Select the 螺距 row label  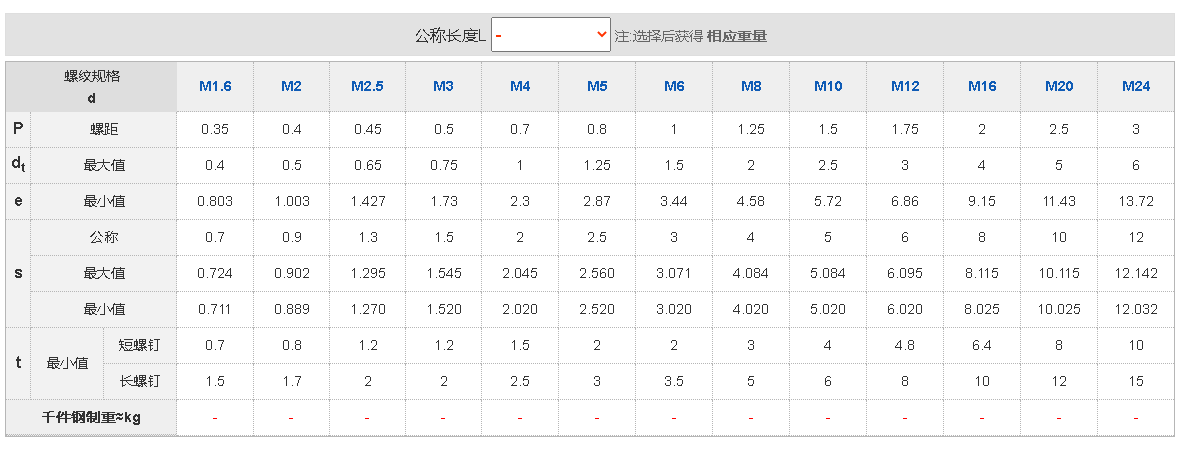104,129
